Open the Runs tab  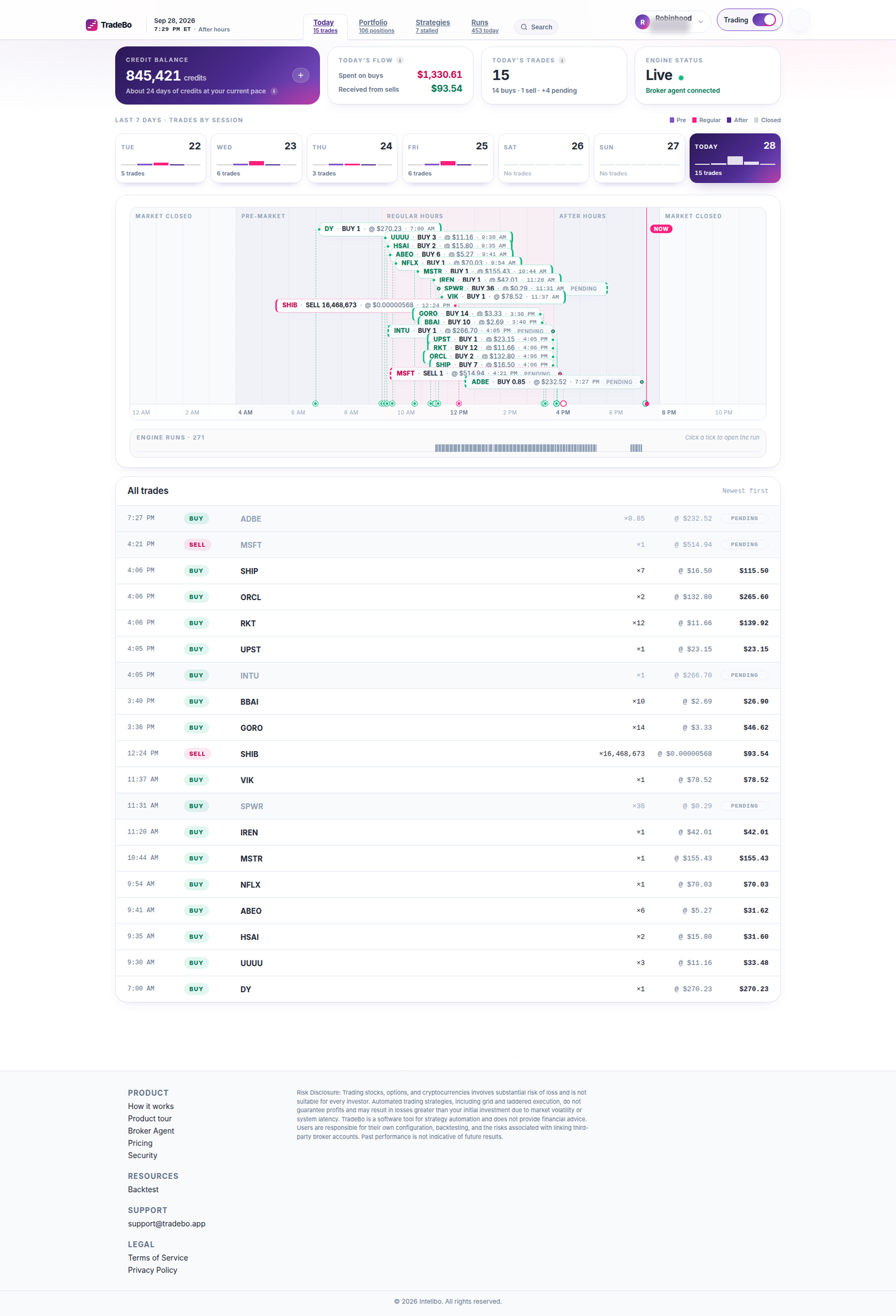tap(485, 26)
